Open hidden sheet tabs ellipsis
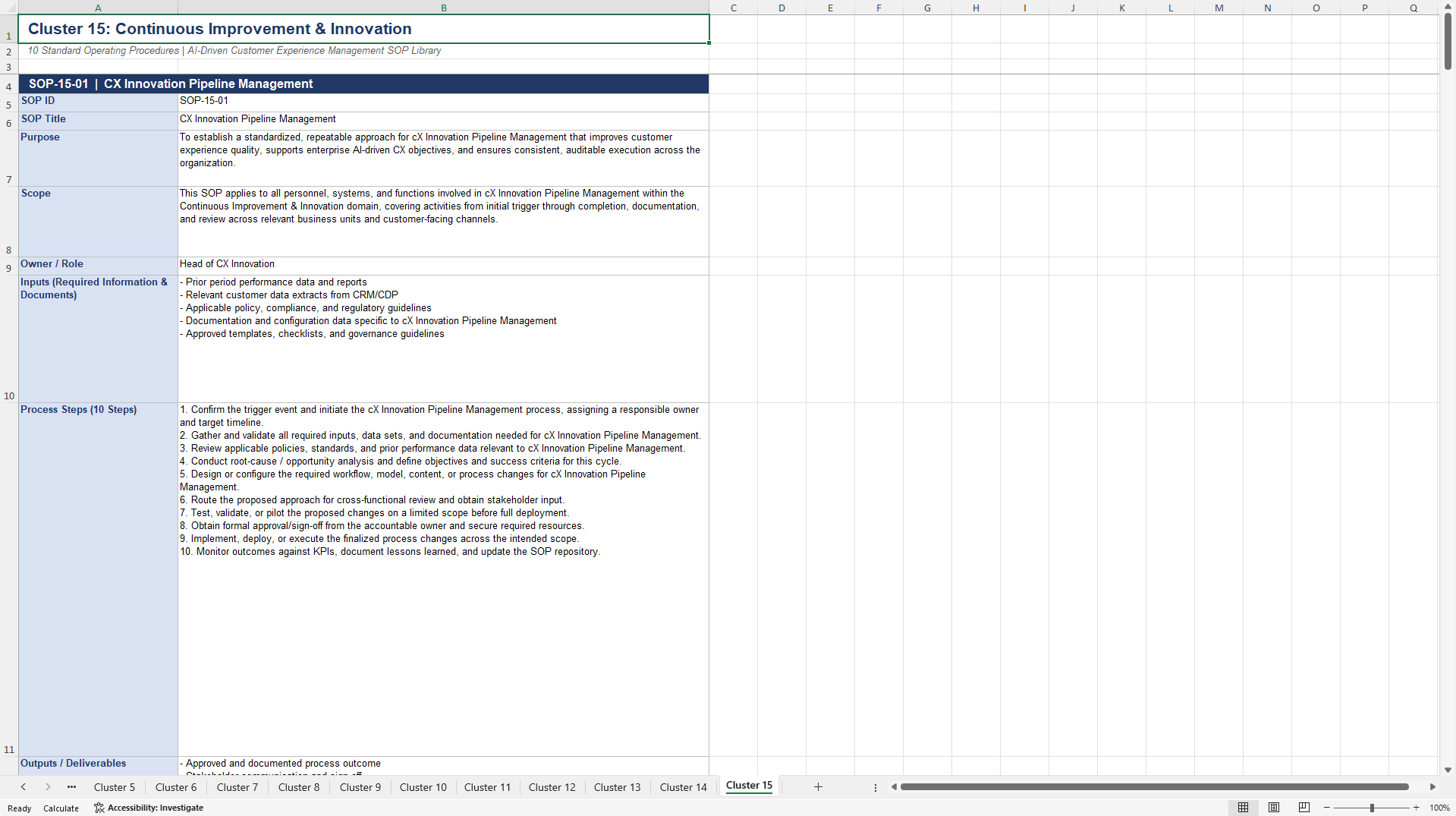Image resolution: width=1456 pixels, height=816 pixels. coord(71,787)
